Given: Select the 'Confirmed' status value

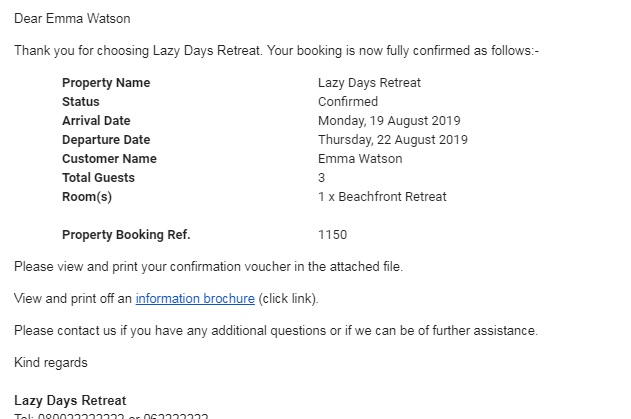Looking at the screenshot, I should (348, 101).
